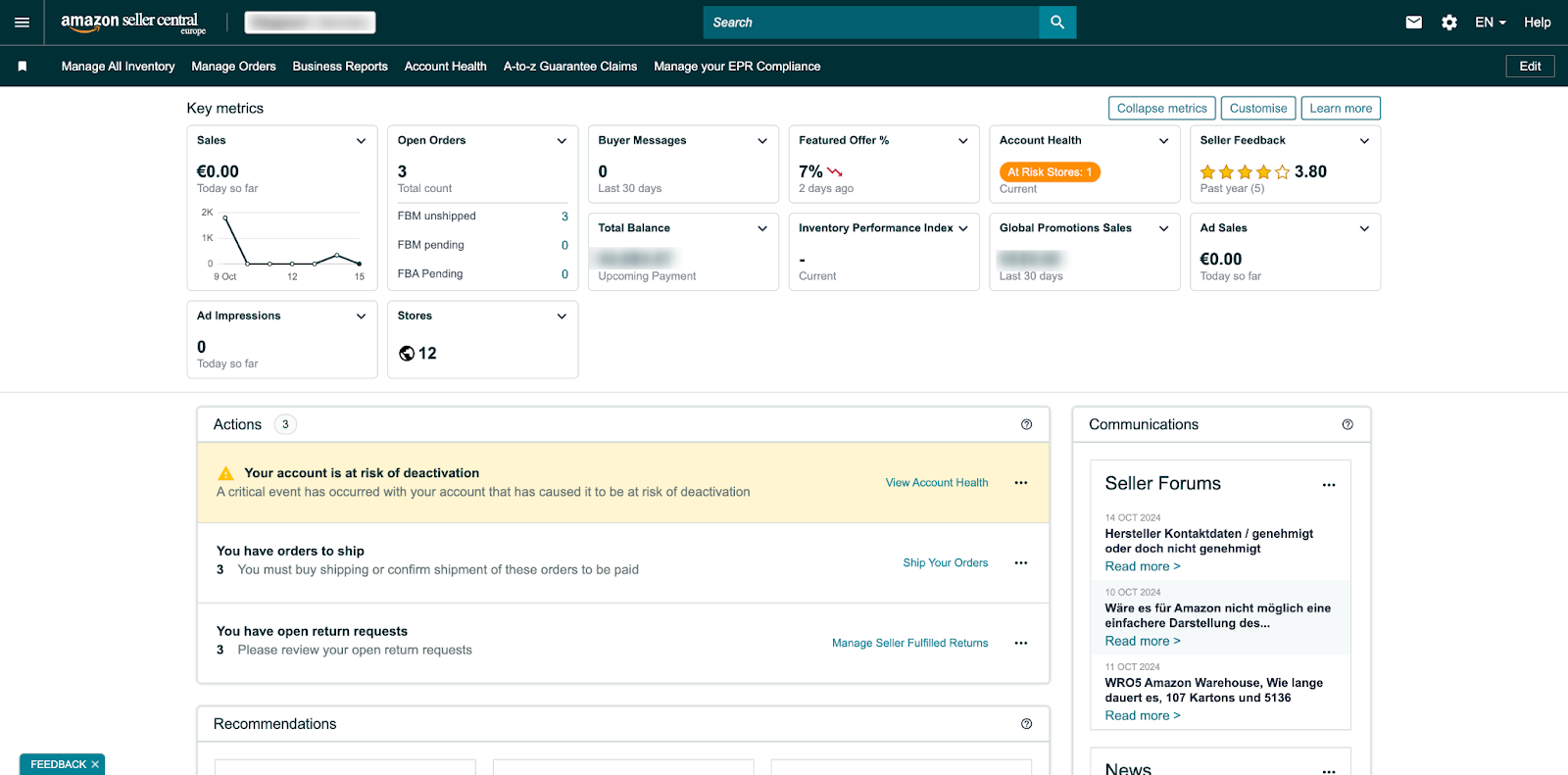Click the globe icon in the Stores card
Viewport: 1568px width, 775px height.
(407, 354)
